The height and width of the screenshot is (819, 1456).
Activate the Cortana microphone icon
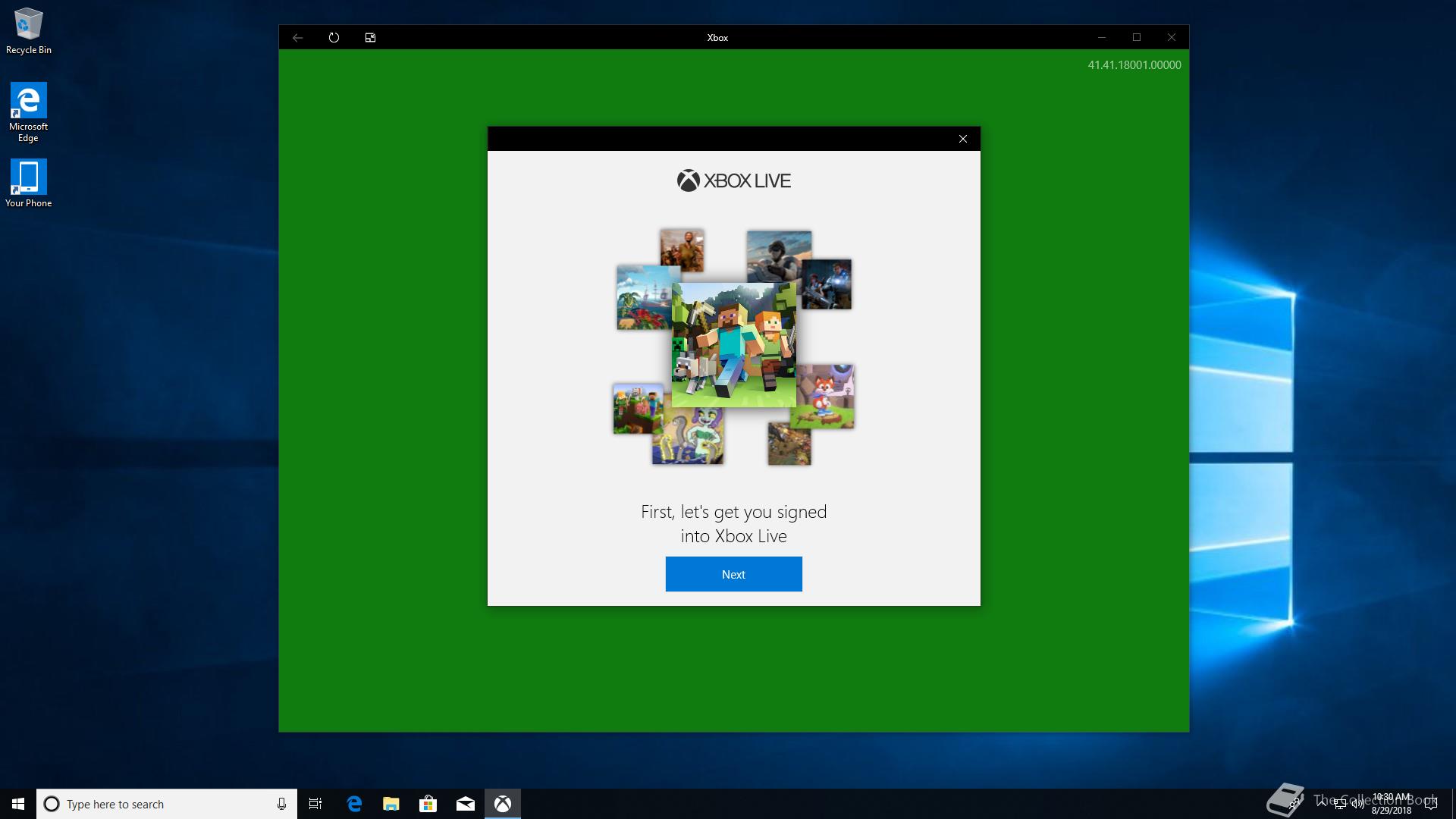click(281, 804)
